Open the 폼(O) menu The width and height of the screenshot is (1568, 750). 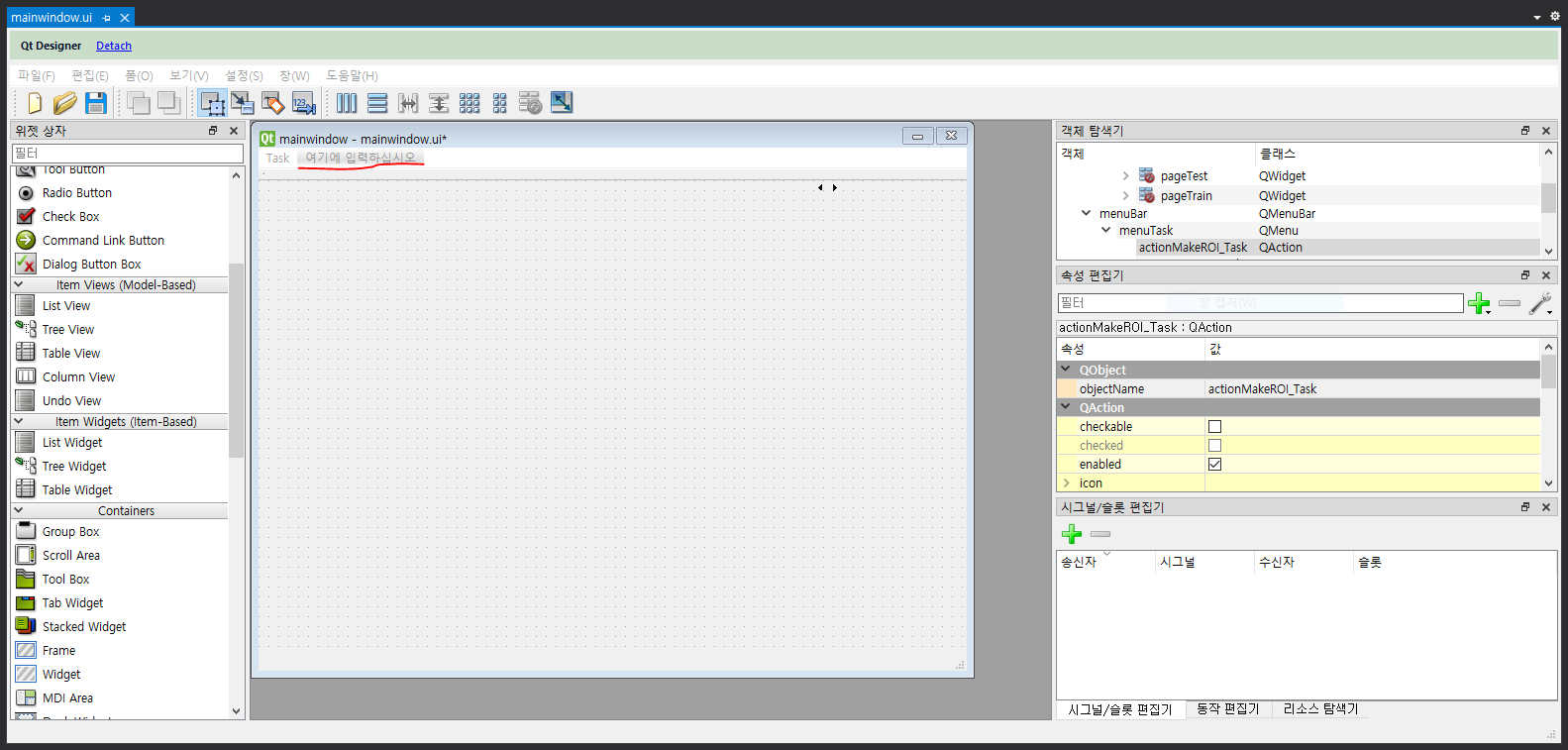coord(139,75)
